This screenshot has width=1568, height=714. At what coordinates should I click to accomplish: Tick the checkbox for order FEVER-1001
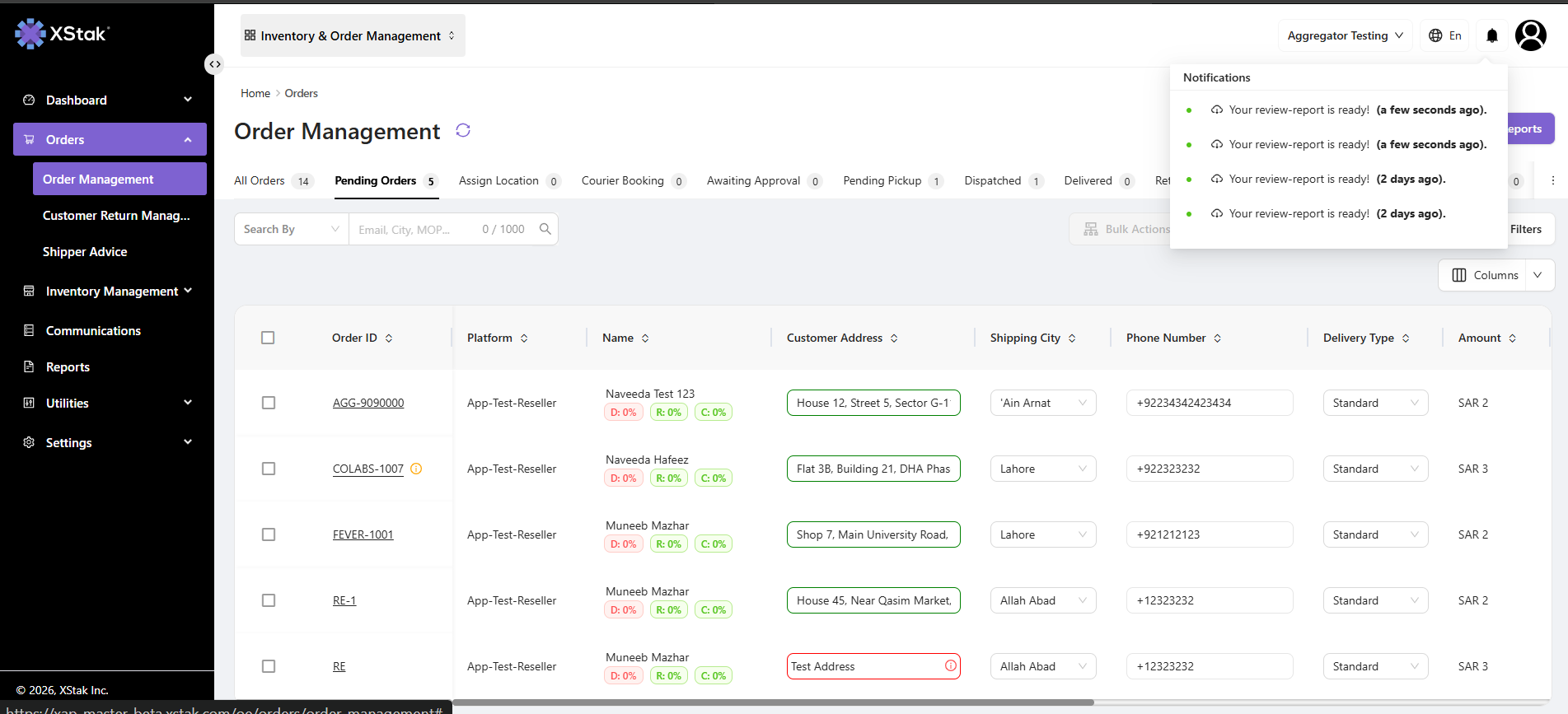pyautogui.click(x=269, y=534)
